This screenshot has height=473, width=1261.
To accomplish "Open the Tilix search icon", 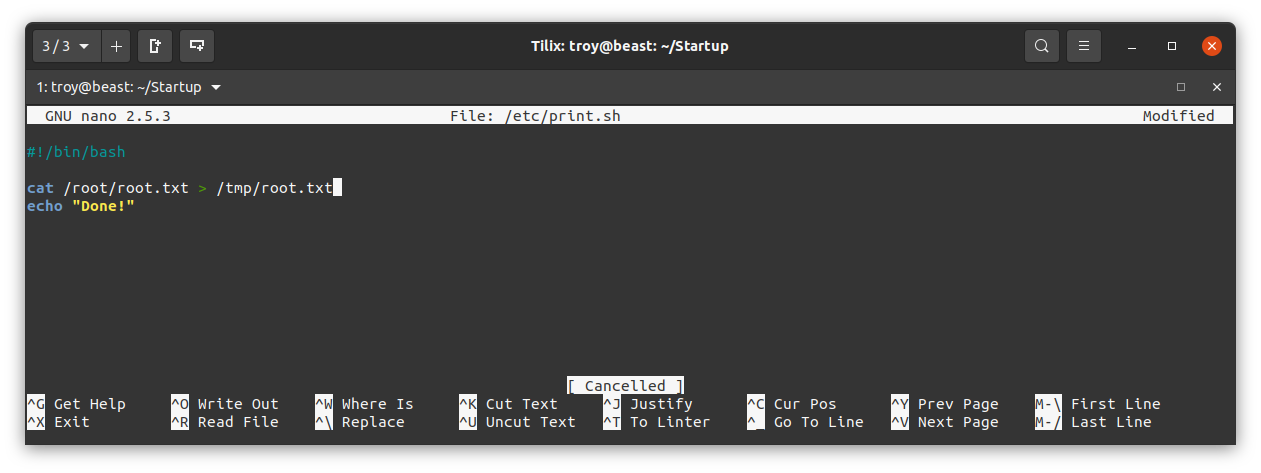I will (x=1042, y=46).
